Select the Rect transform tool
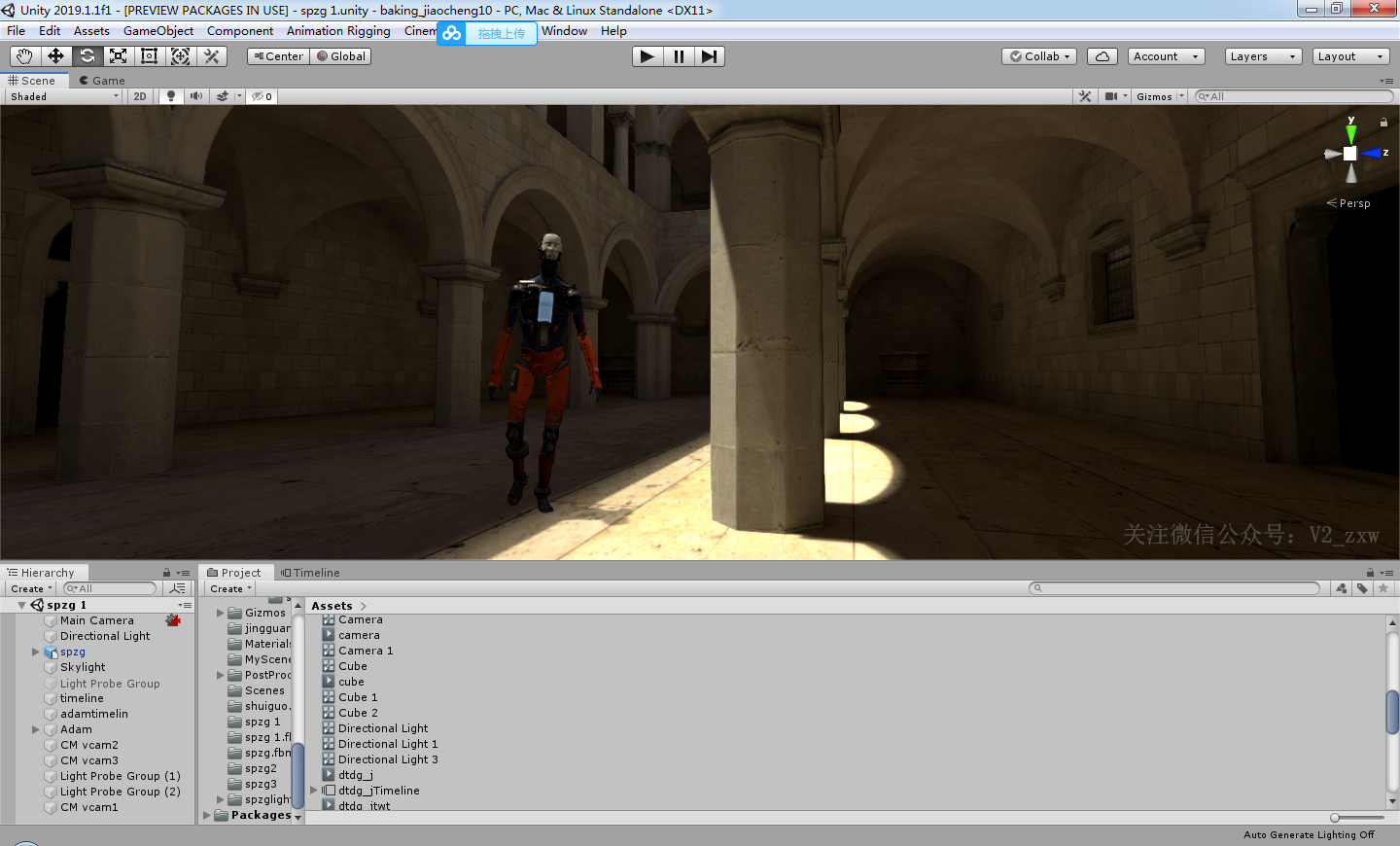1400x846 pixels. (x=149, y=56)
